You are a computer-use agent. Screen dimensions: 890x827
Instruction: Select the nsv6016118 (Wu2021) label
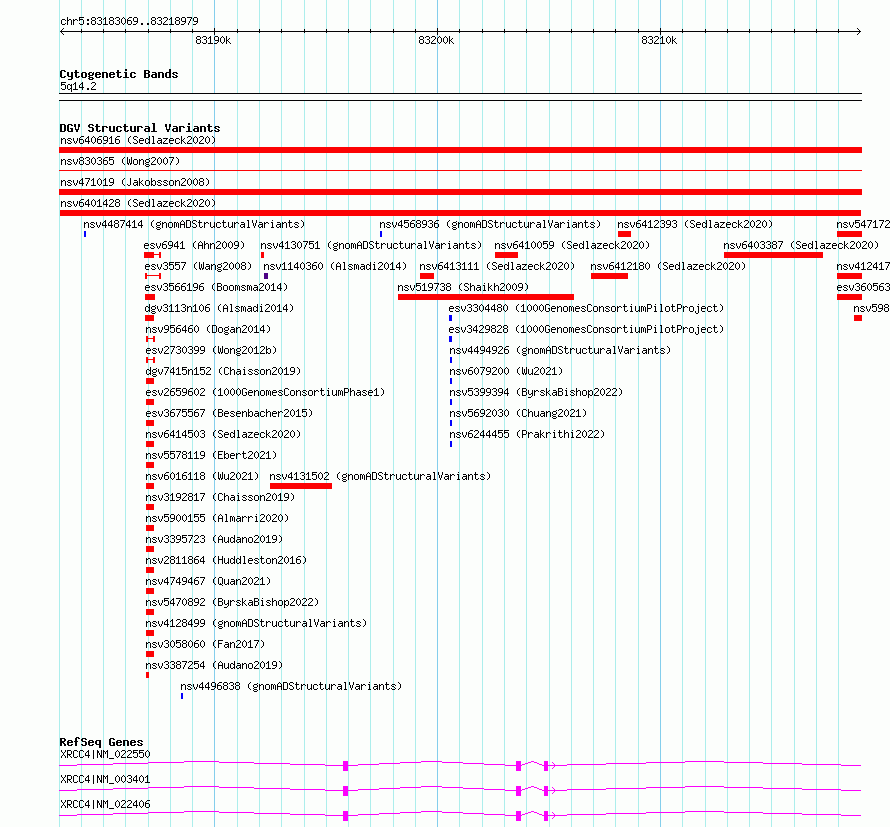click(x=202, y=476)
